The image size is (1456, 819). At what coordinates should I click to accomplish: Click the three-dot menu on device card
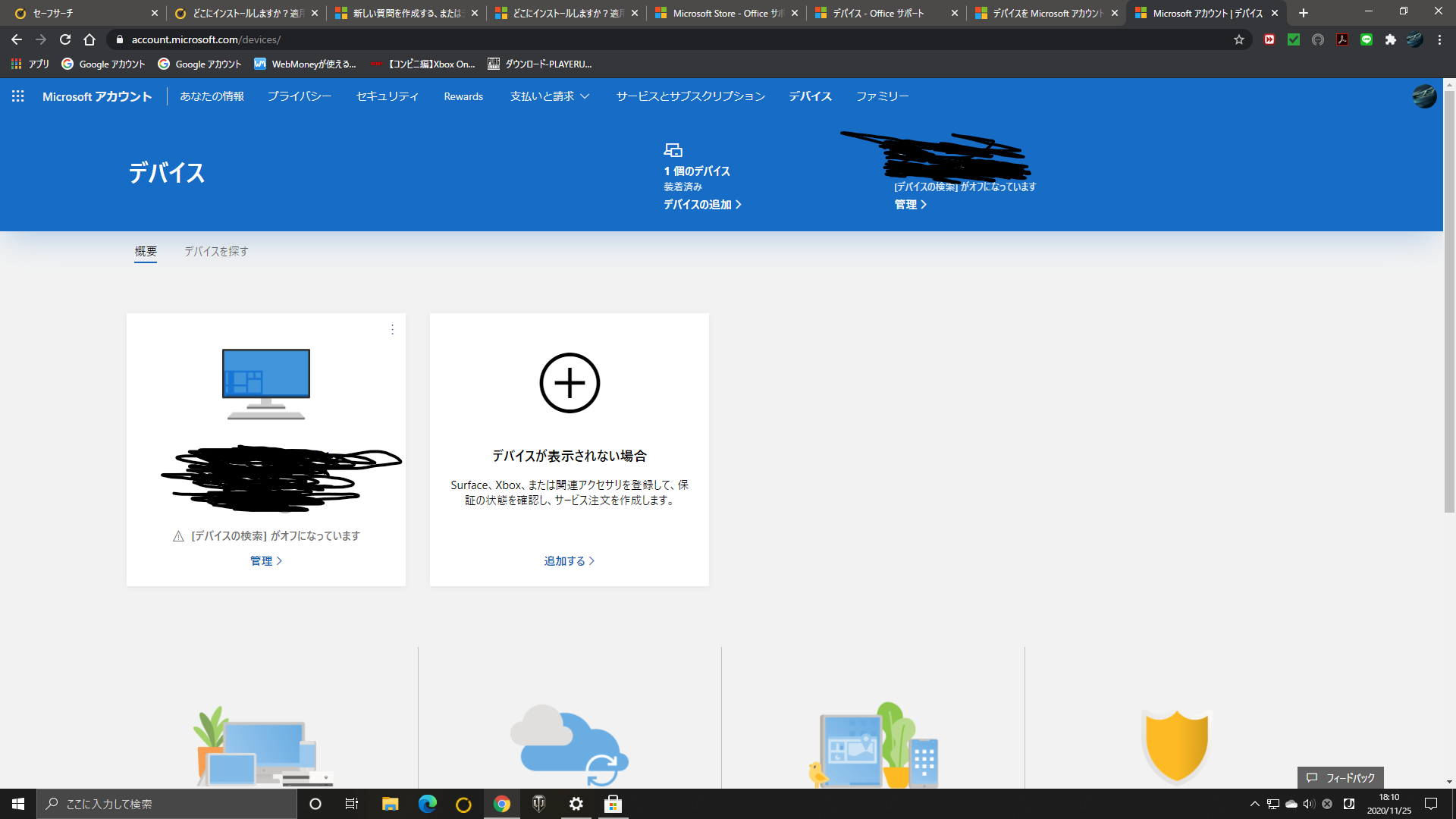pyautogui.click(x=392, y=329)
